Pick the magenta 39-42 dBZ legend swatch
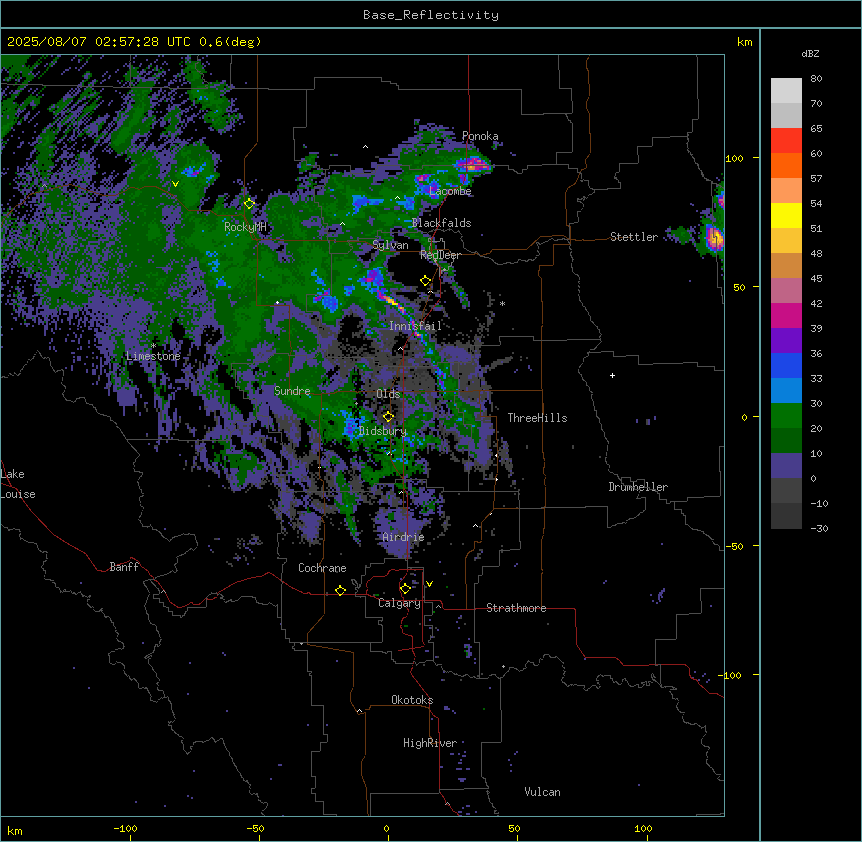 point(786,315)
